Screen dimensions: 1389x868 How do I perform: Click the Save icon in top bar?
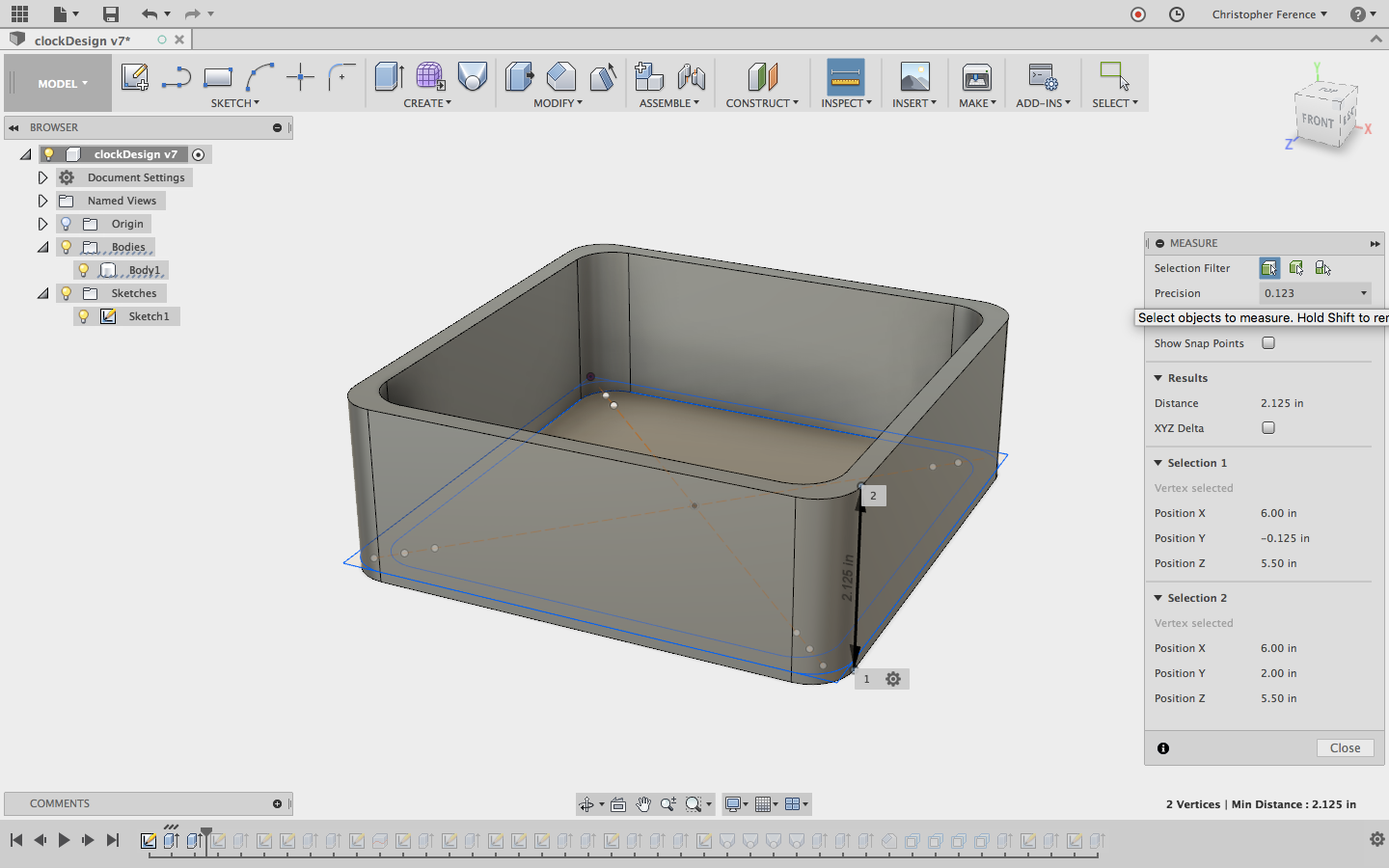pos(111,14)
